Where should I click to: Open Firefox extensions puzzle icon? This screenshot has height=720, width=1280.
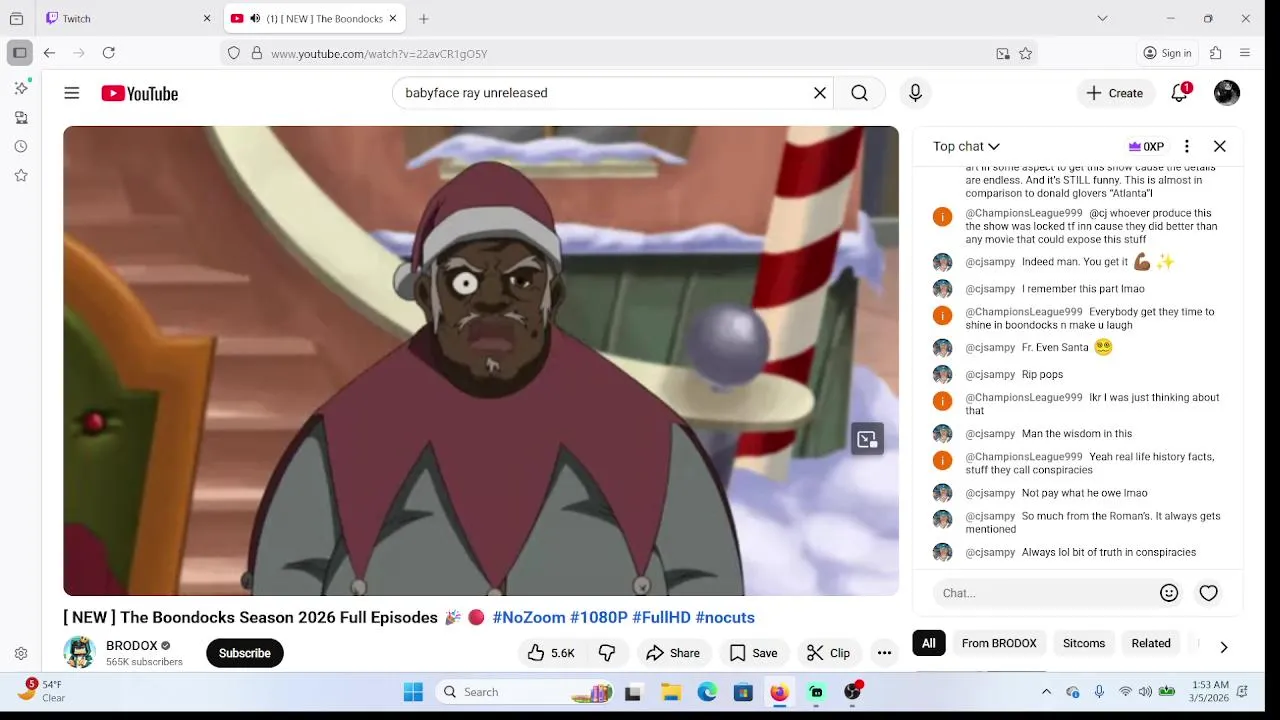coord(1216,53)
